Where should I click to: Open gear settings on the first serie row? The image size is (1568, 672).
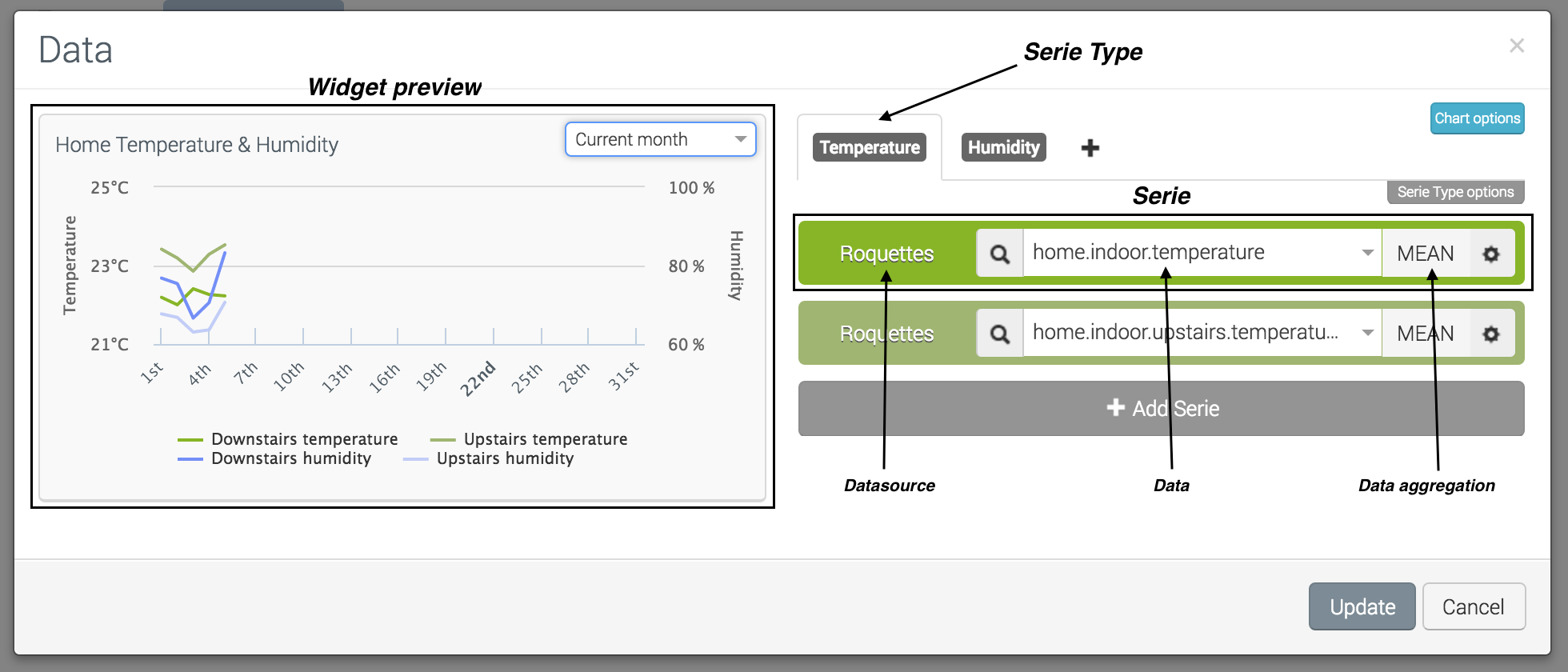pyautogui.click(x=1491, y=254)
